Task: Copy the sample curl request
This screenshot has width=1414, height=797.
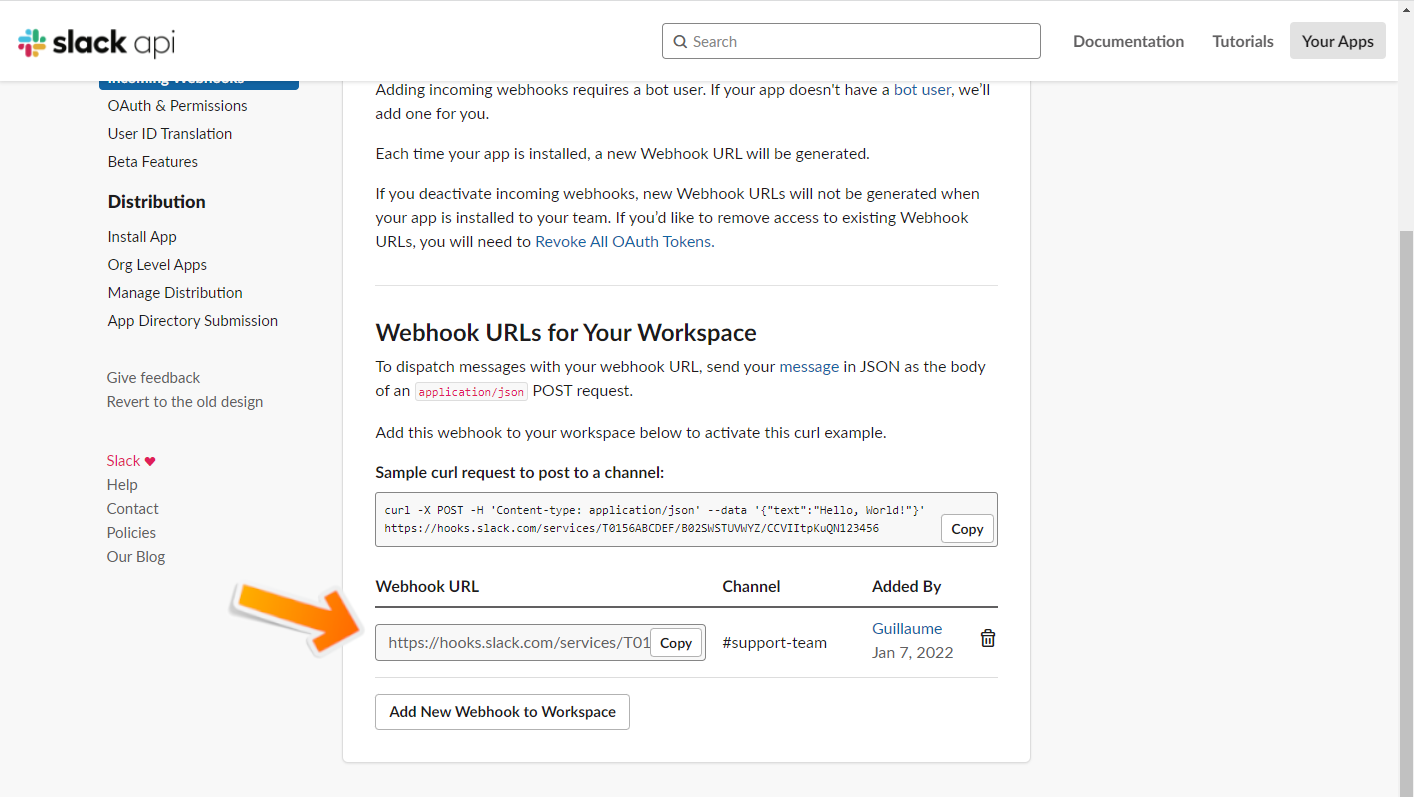Action: coord(967,529)
